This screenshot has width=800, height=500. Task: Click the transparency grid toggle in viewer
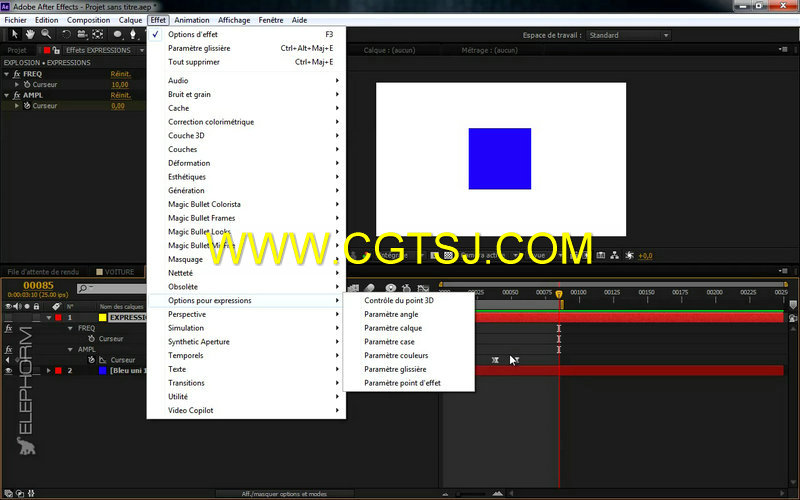(448, 256)
